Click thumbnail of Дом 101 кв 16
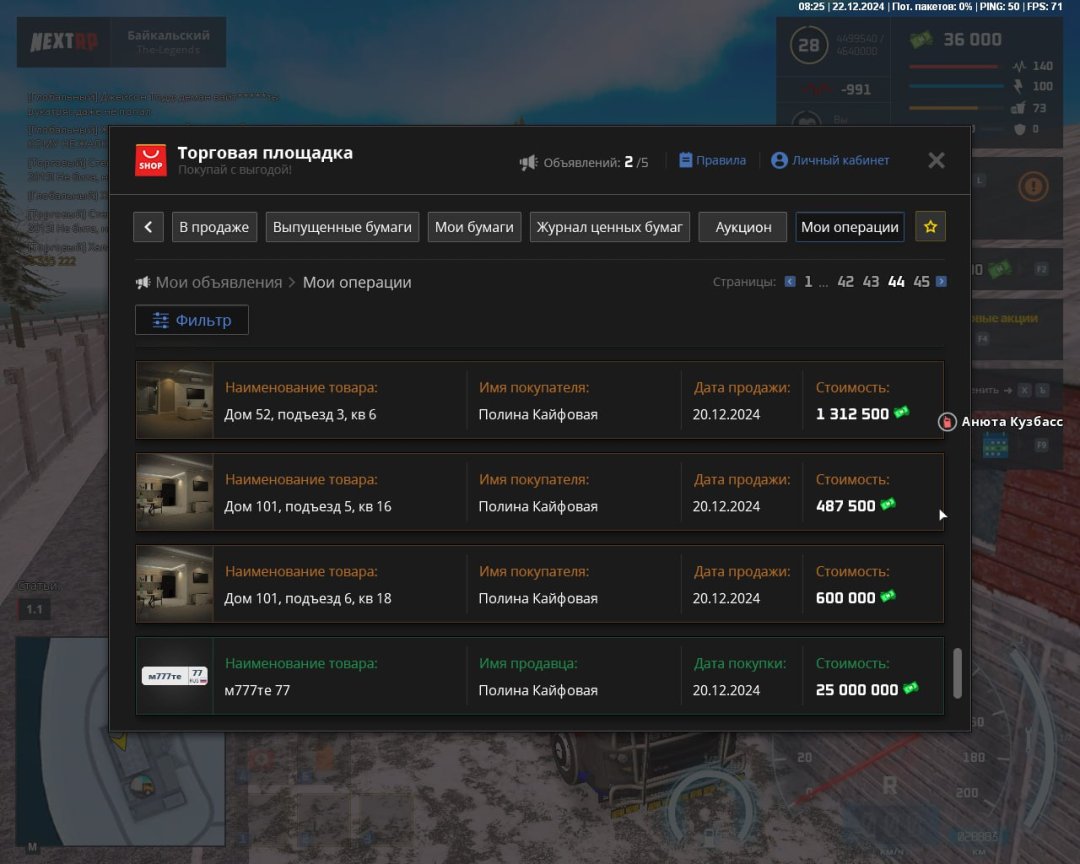The width and height of the screenshot is (1080, 864). [x=175, y=492]
